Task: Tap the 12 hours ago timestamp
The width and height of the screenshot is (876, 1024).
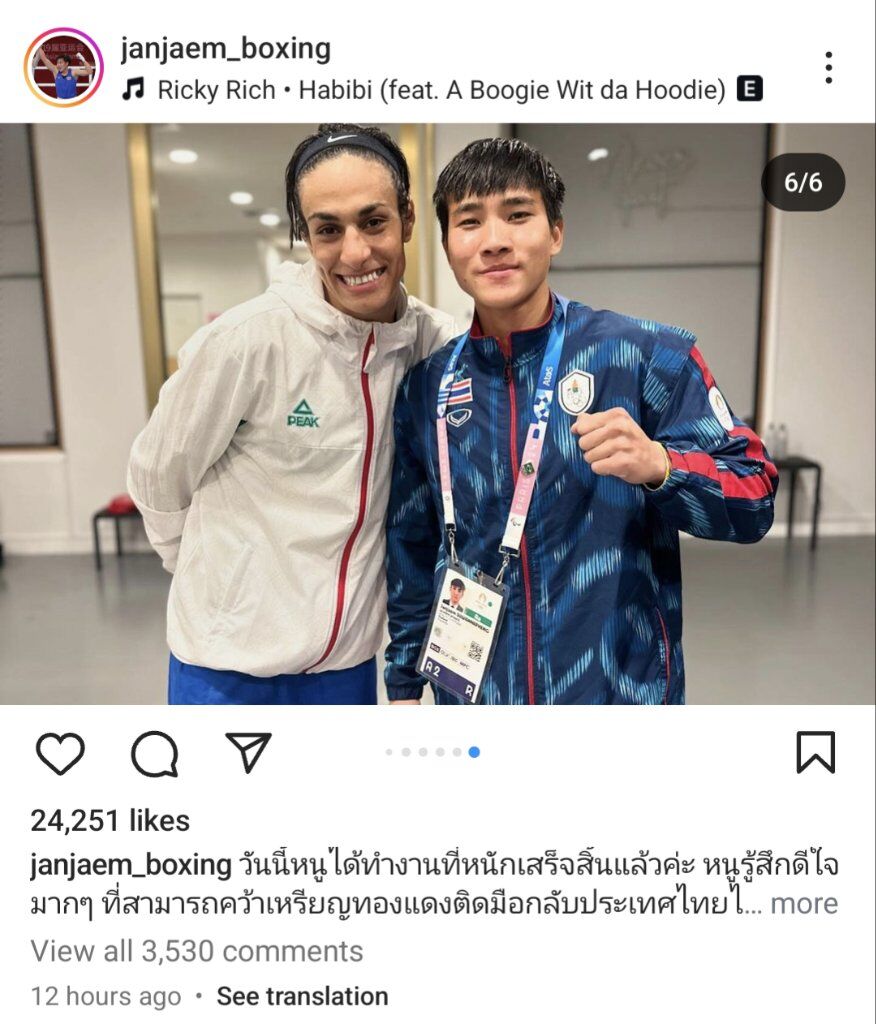Action: click(106, 997)
